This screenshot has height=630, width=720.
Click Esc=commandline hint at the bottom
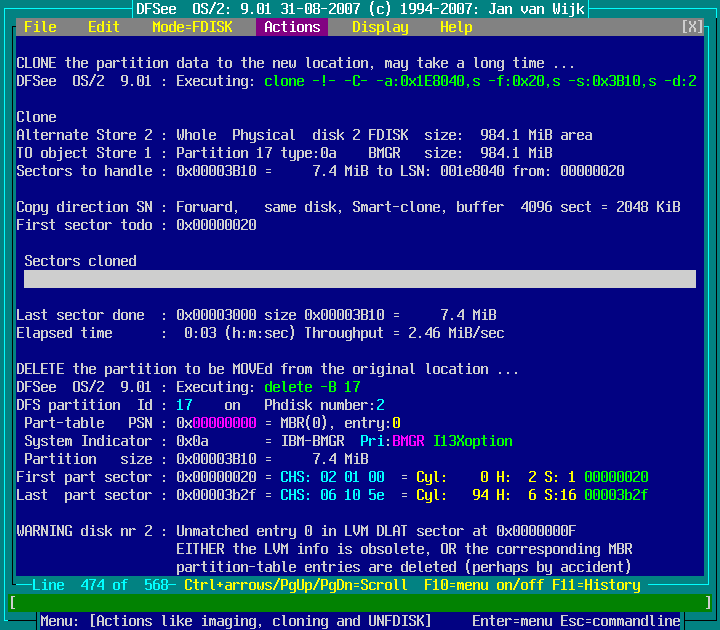coord(620,621)
